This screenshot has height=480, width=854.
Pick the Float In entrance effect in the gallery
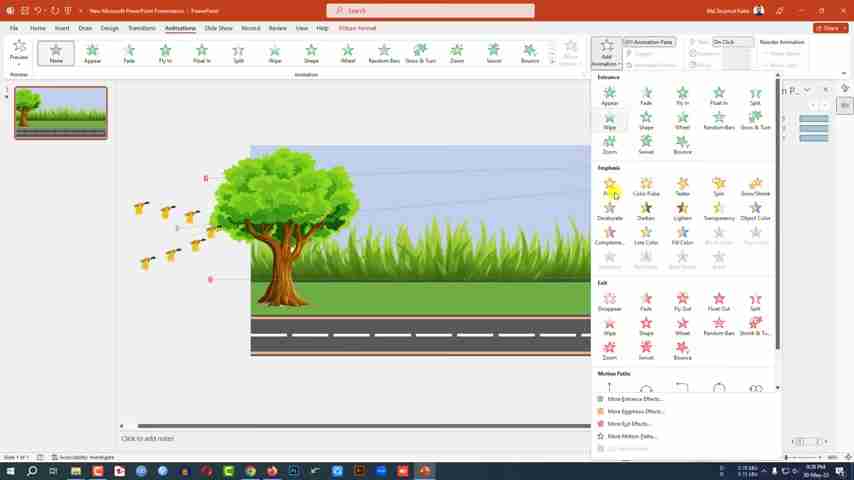[x=718, y=95]
